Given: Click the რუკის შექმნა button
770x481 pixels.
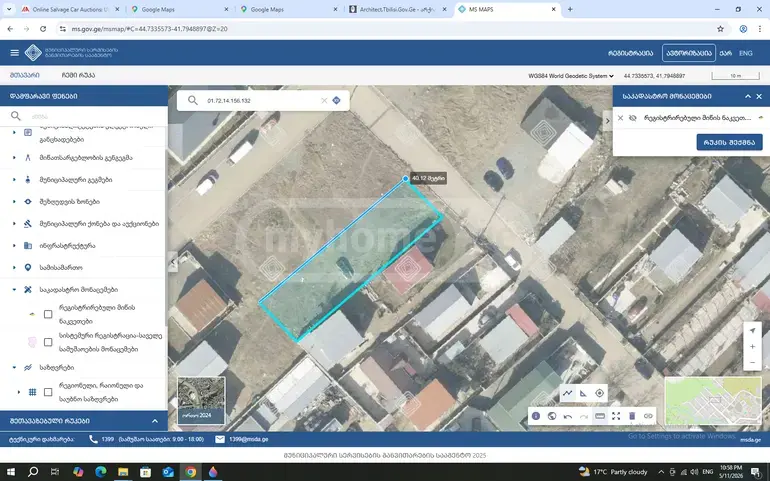Looking at the screenshot, I should click(x=729, y=142).
